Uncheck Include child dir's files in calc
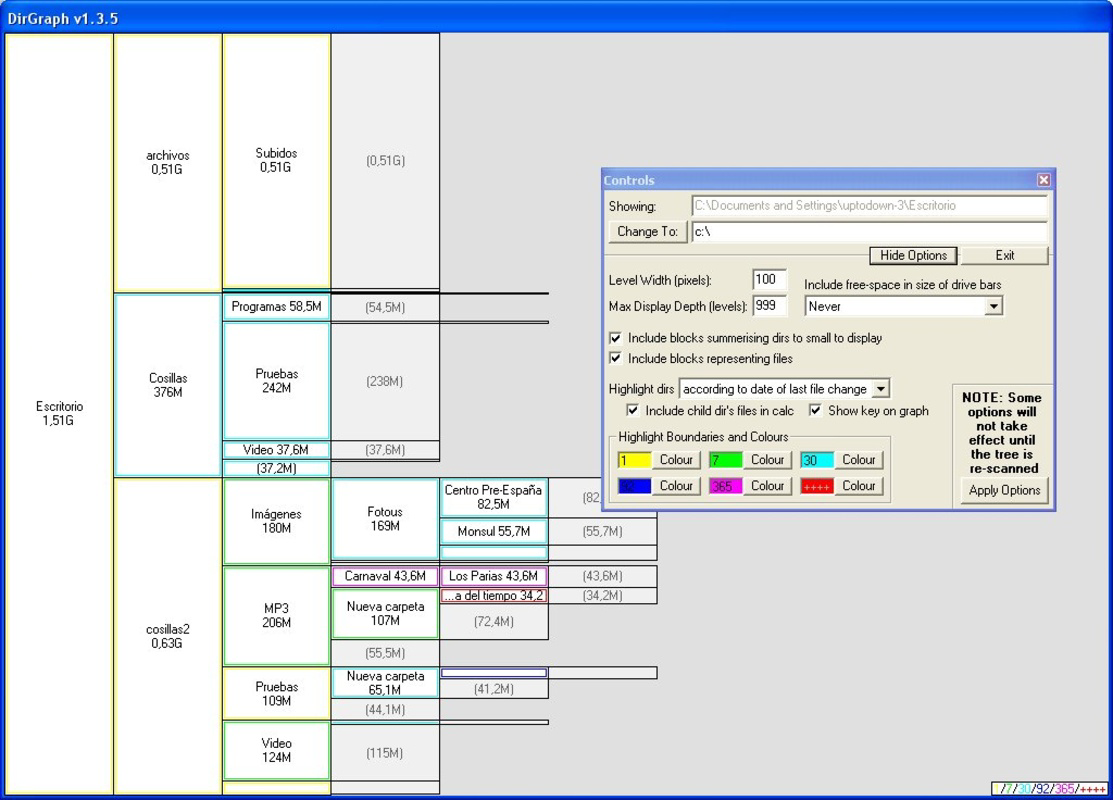1113x800 pixels. 632,410
